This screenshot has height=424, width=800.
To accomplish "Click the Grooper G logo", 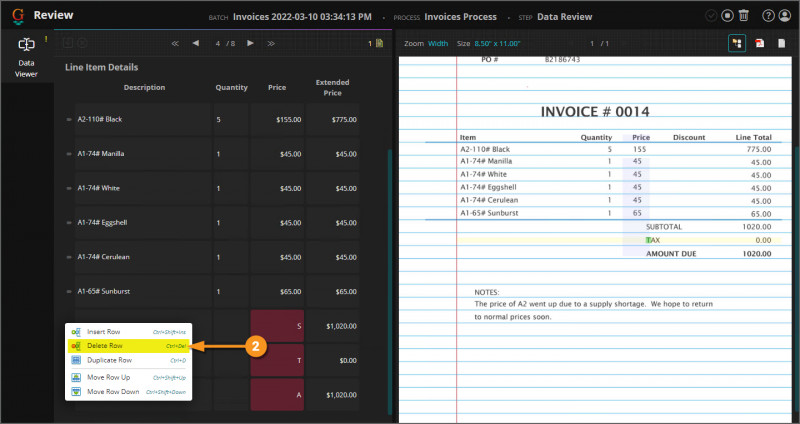I will coord(18,16).
